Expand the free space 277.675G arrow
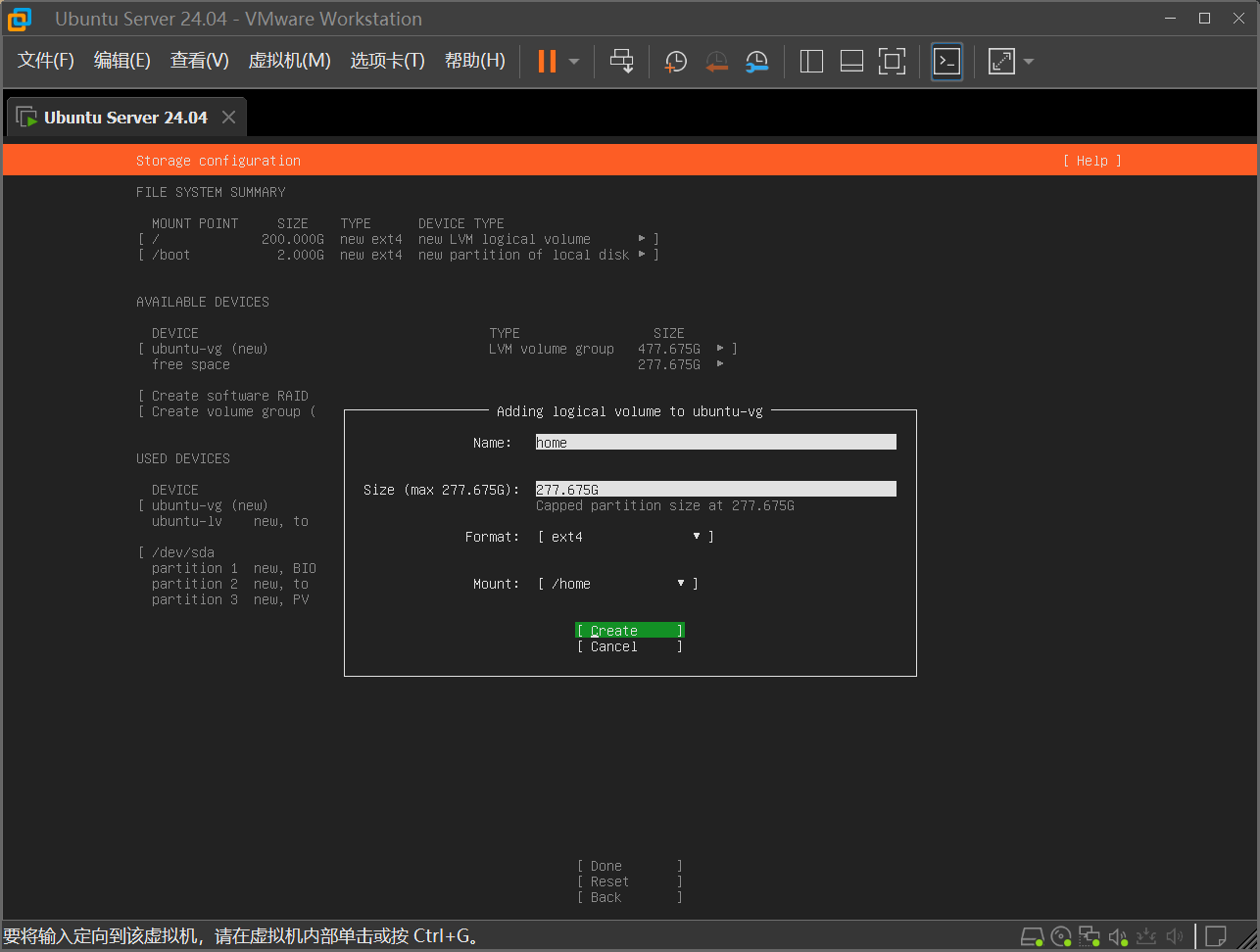Viewport: 1260px width, 952px height. [x=721, y=364]
